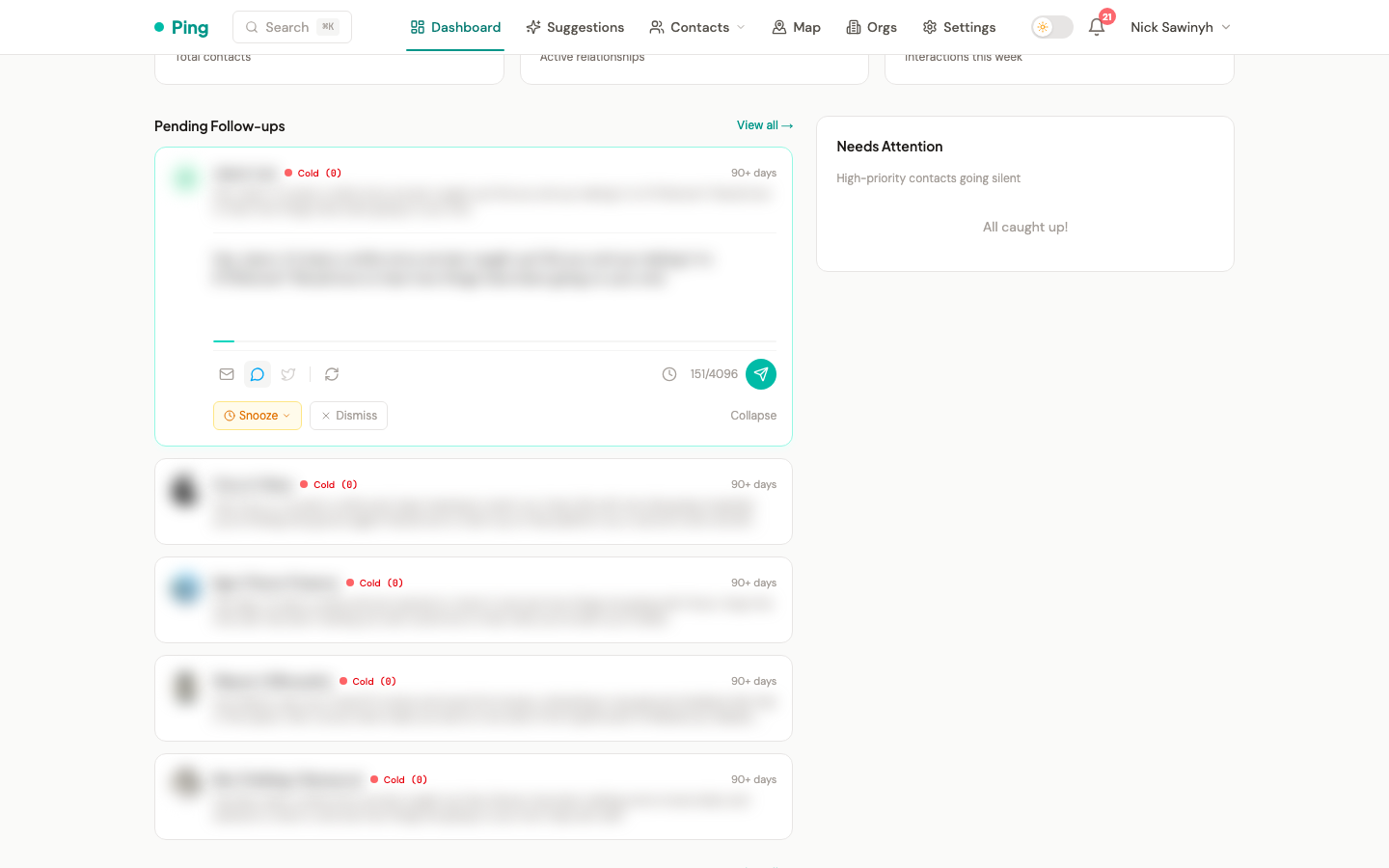This screenshot has width=1389, height=868.
Task: Go to the Suggestions tab
Action: tap(575, 27)
